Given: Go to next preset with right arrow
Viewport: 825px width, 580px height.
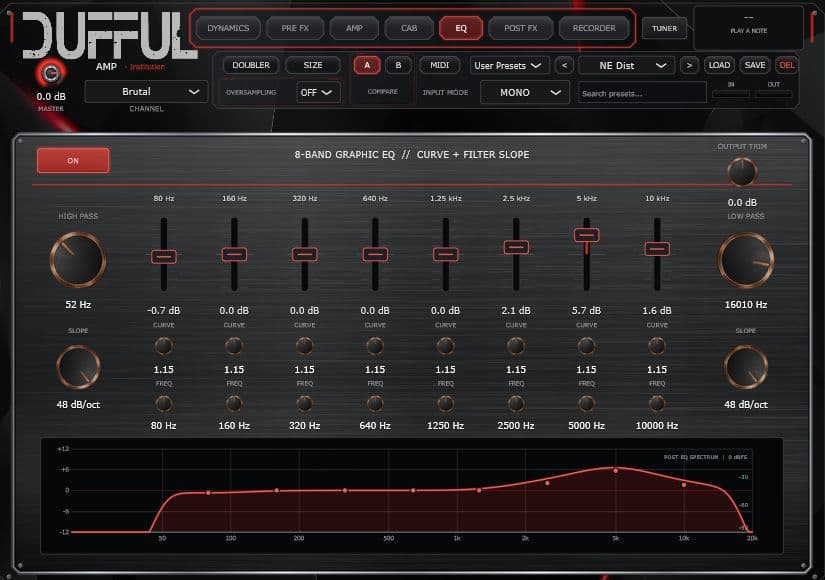Looking at the screenshot, I should point(689,65).
